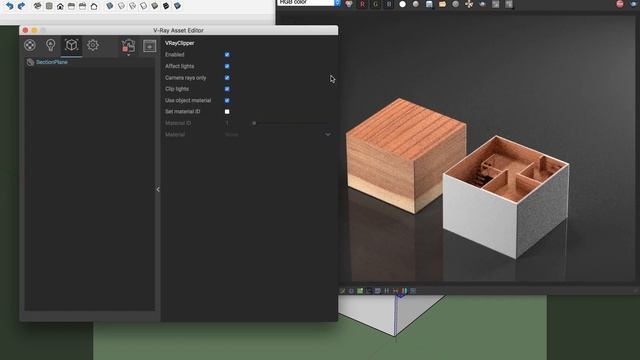Image resolution: width=640 pixels, height=360 pixels.
Task: Toggle the Clip lights checkbox
Action: (227, 89)
